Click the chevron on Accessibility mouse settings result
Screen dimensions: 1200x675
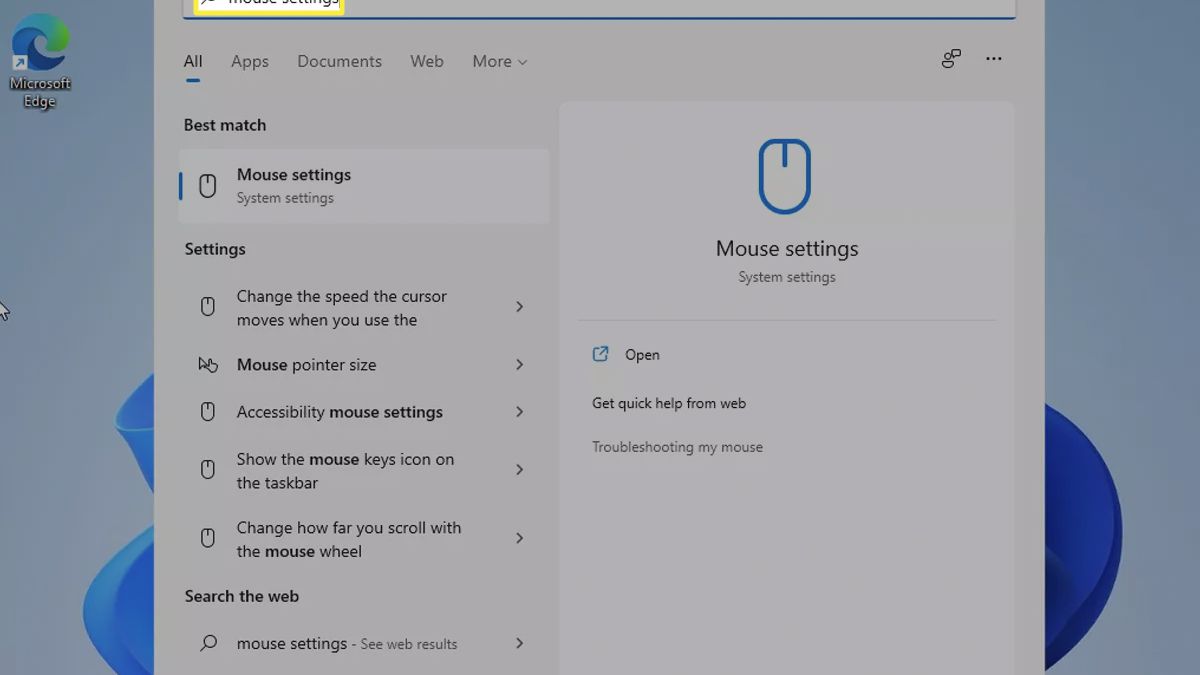(520, 411)
